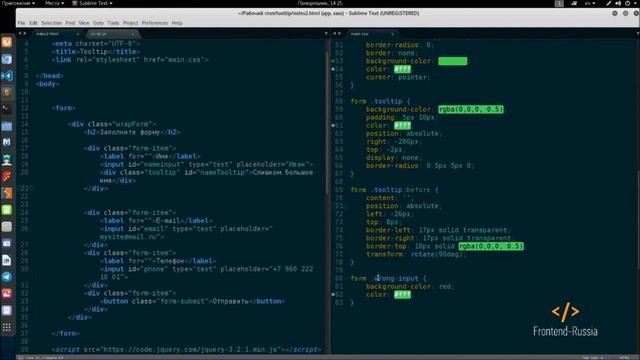
Task: Open the Telegram icon in the dock
Action: pos(7,277)
